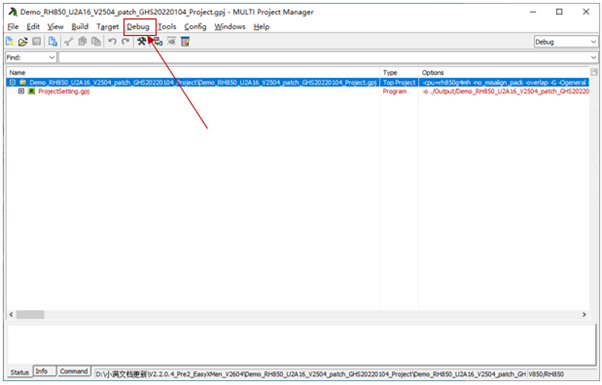Screen dimensions: 602x385
Task: Open the Config menu
Action: pos(195,27)
